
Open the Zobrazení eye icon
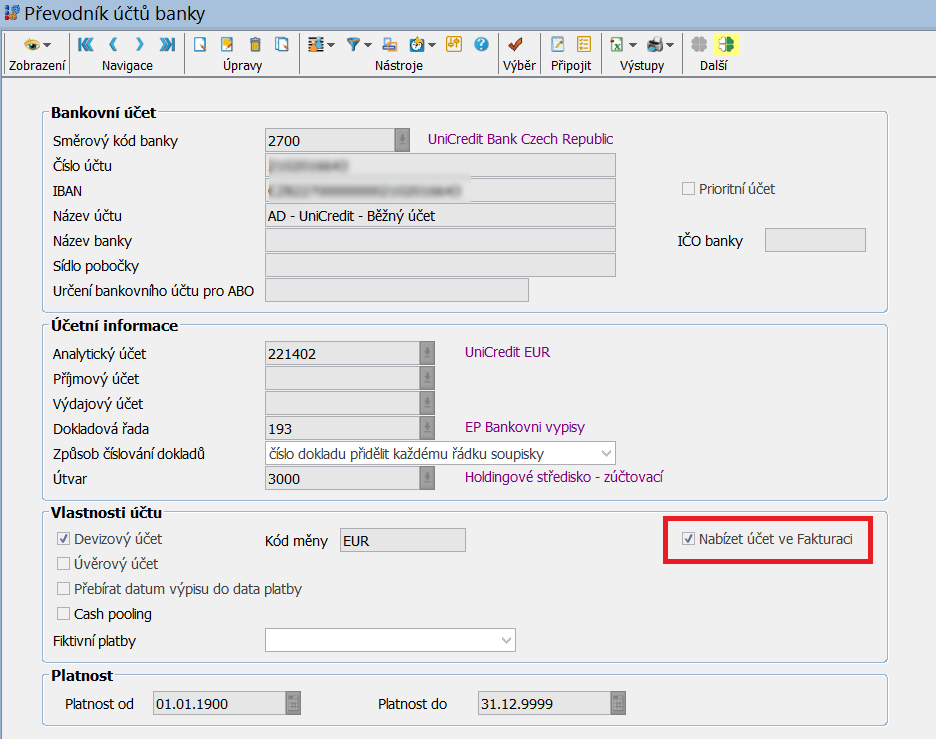(33, 44)
